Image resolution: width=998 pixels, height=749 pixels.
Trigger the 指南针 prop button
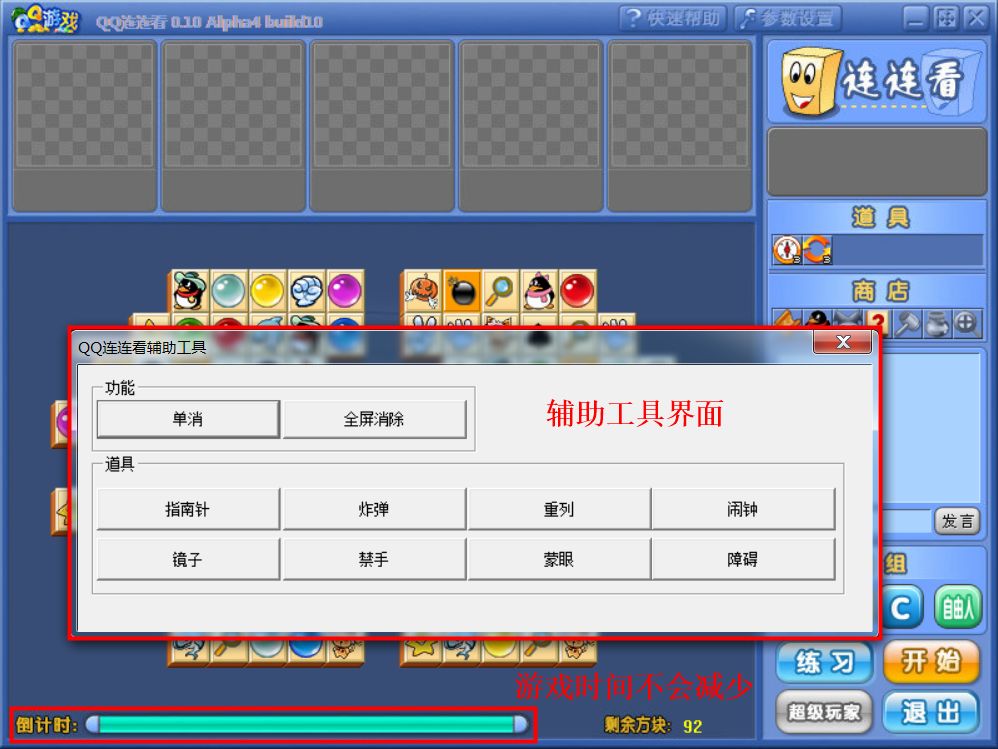click(188, 509)
